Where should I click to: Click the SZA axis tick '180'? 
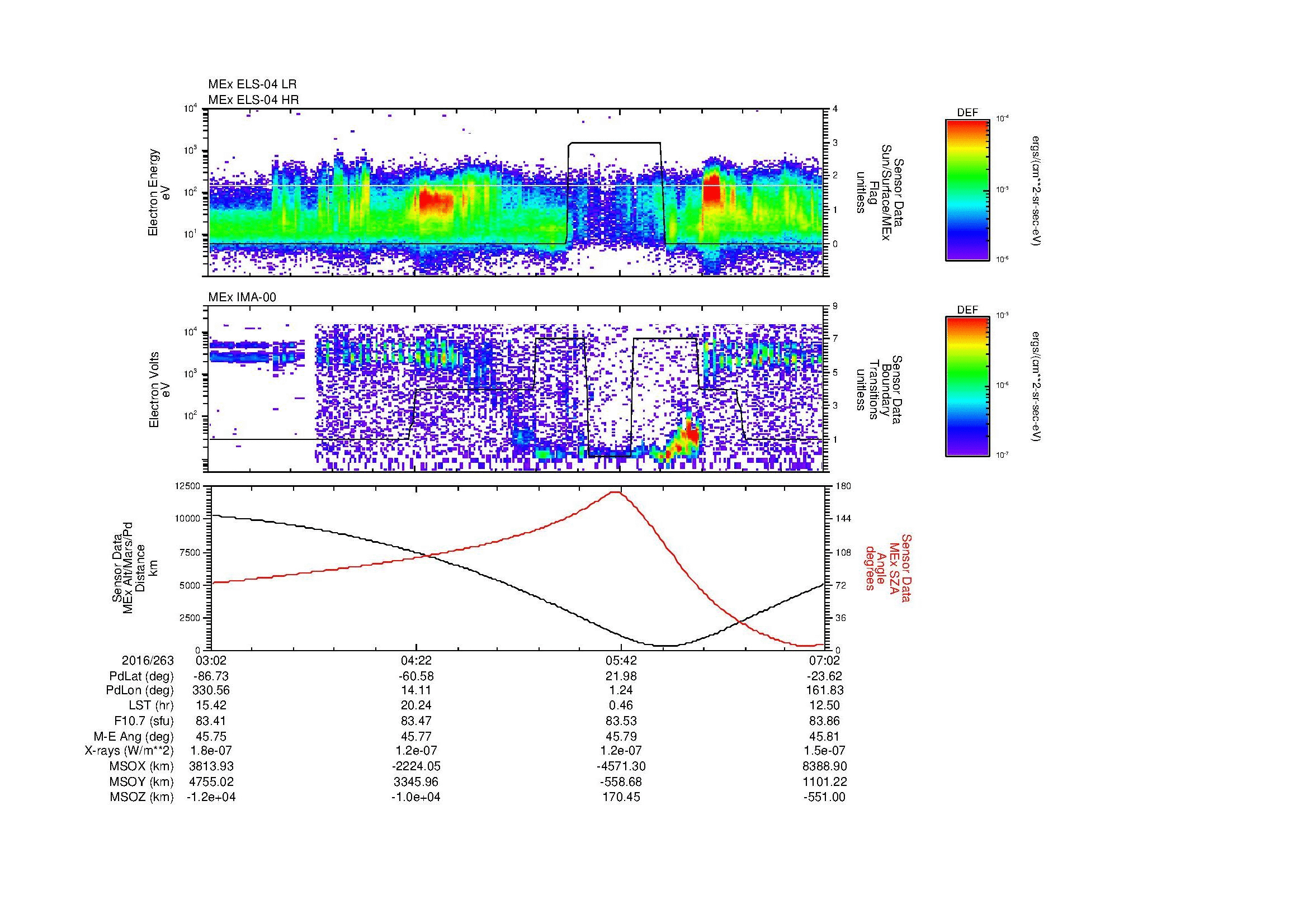coord(843,486)
